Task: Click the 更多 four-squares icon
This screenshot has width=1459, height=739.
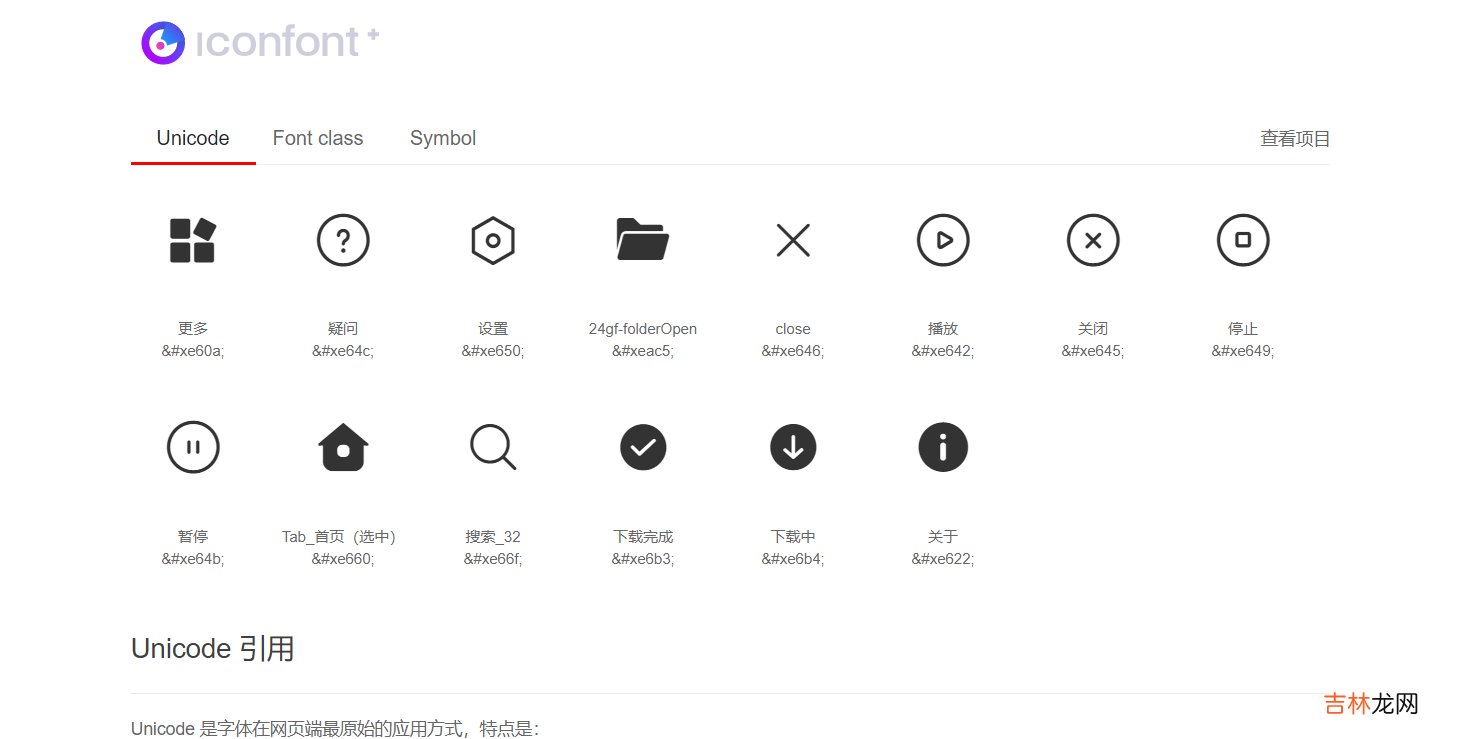Action: (193, 240)
